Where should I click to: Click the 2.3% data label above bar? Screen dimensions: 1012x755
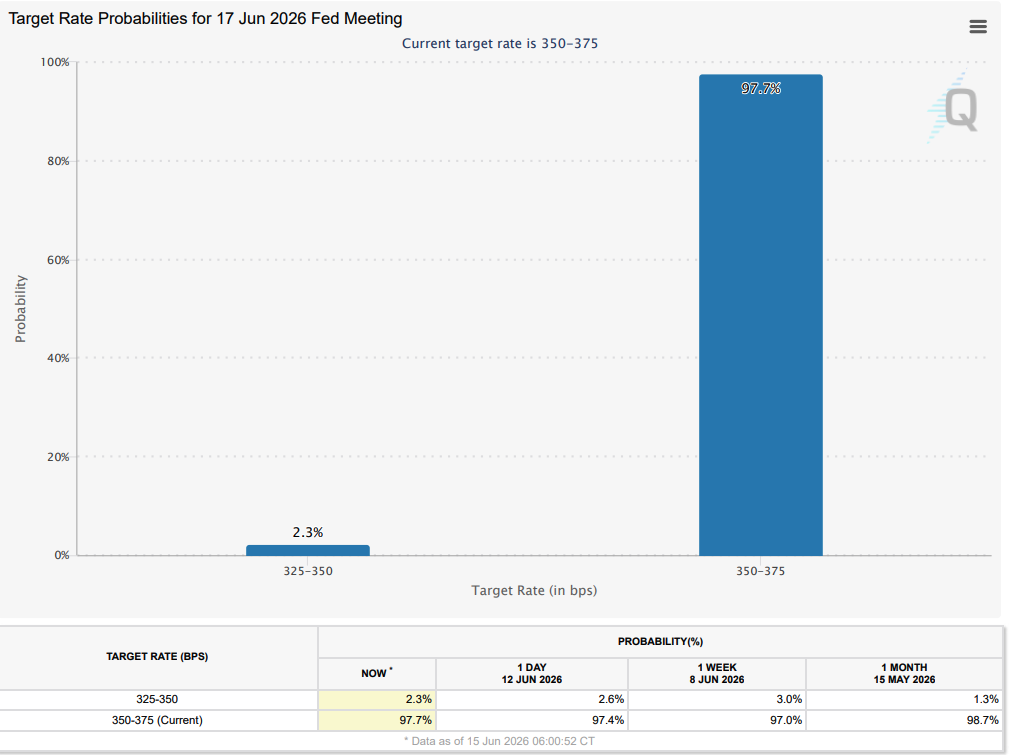[x=308, y=532]
